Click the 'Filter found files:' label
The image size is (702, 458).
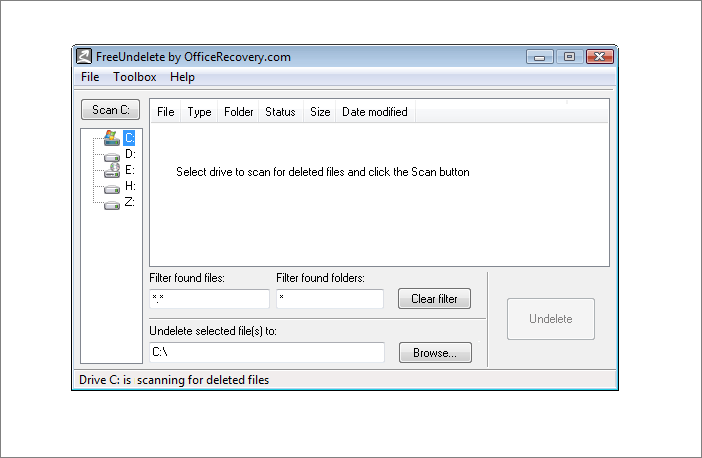[187, 278]
